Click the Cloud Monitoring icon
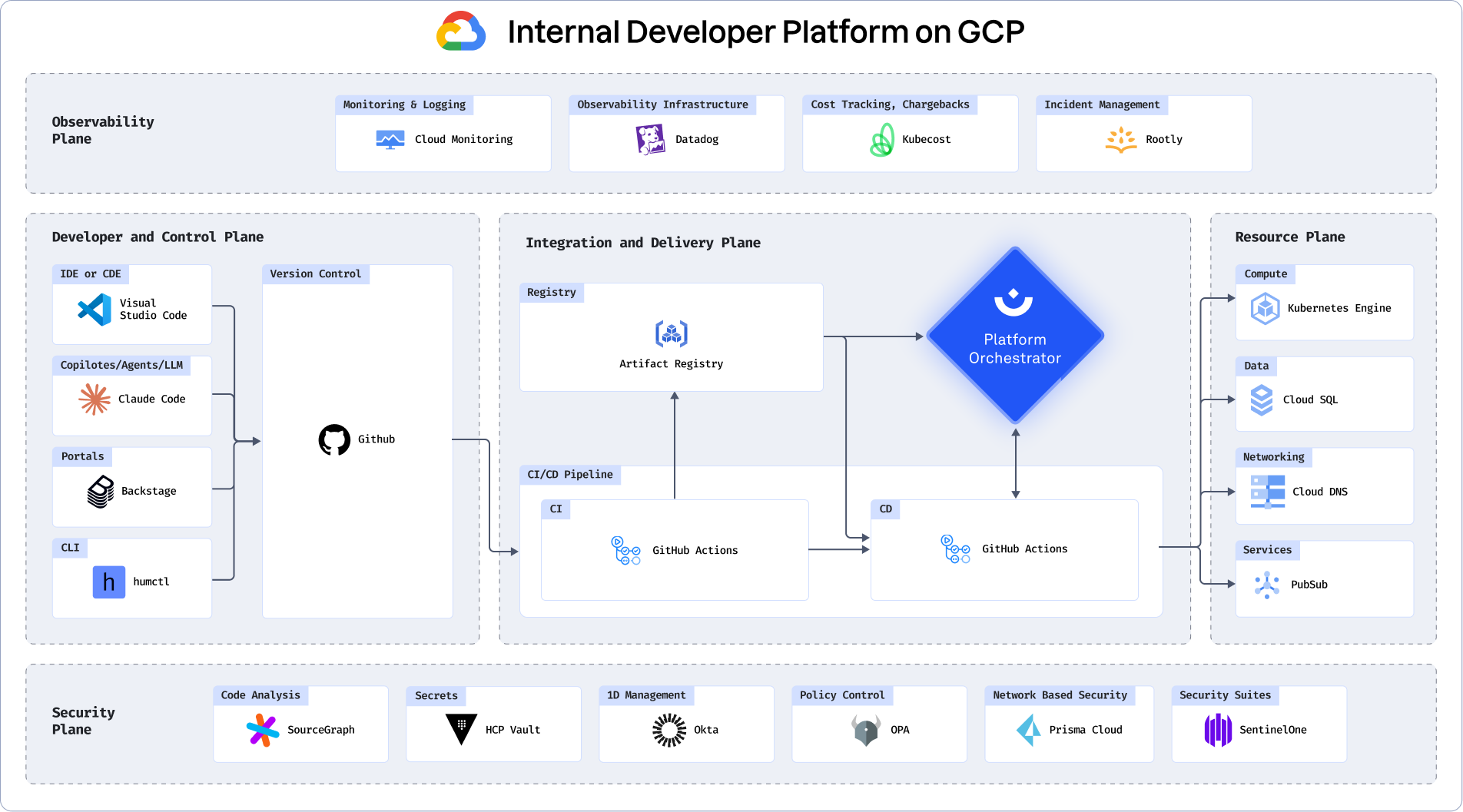 [x=390, y=139]
